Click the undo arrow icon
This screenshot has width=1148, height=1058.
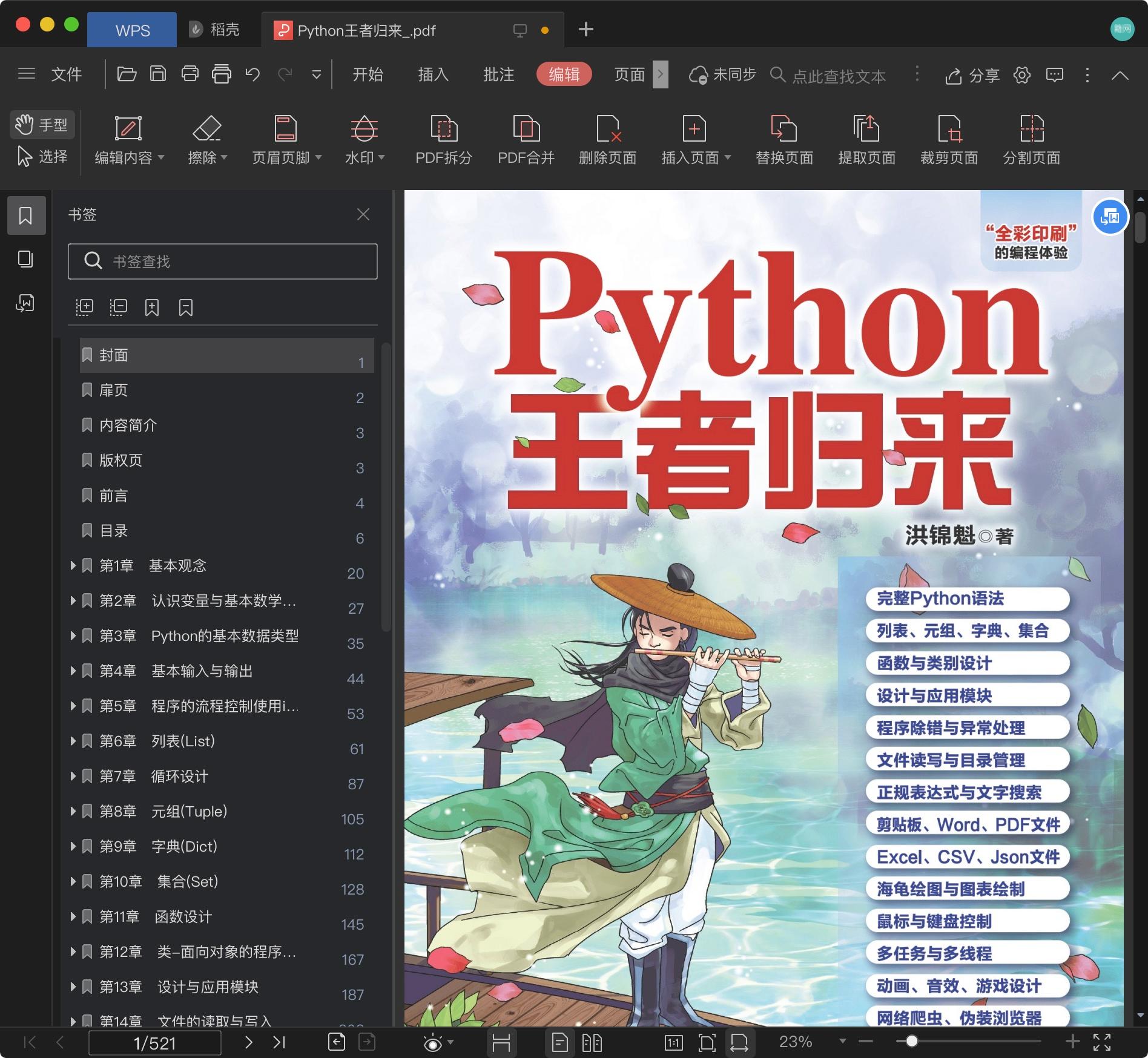point(252,74)
